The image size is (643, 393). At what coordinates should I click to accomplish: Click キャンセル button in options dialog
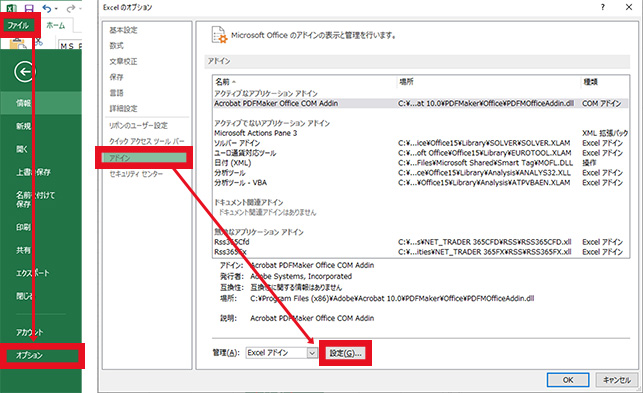(x=617, y=380)
